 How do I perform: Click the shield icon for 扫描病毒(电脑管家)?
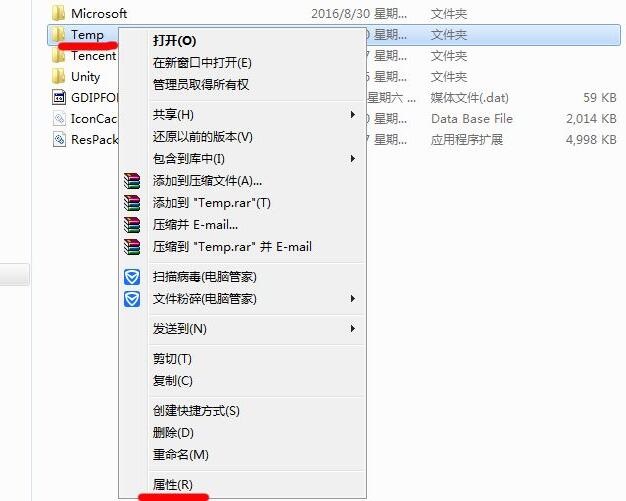132,277
